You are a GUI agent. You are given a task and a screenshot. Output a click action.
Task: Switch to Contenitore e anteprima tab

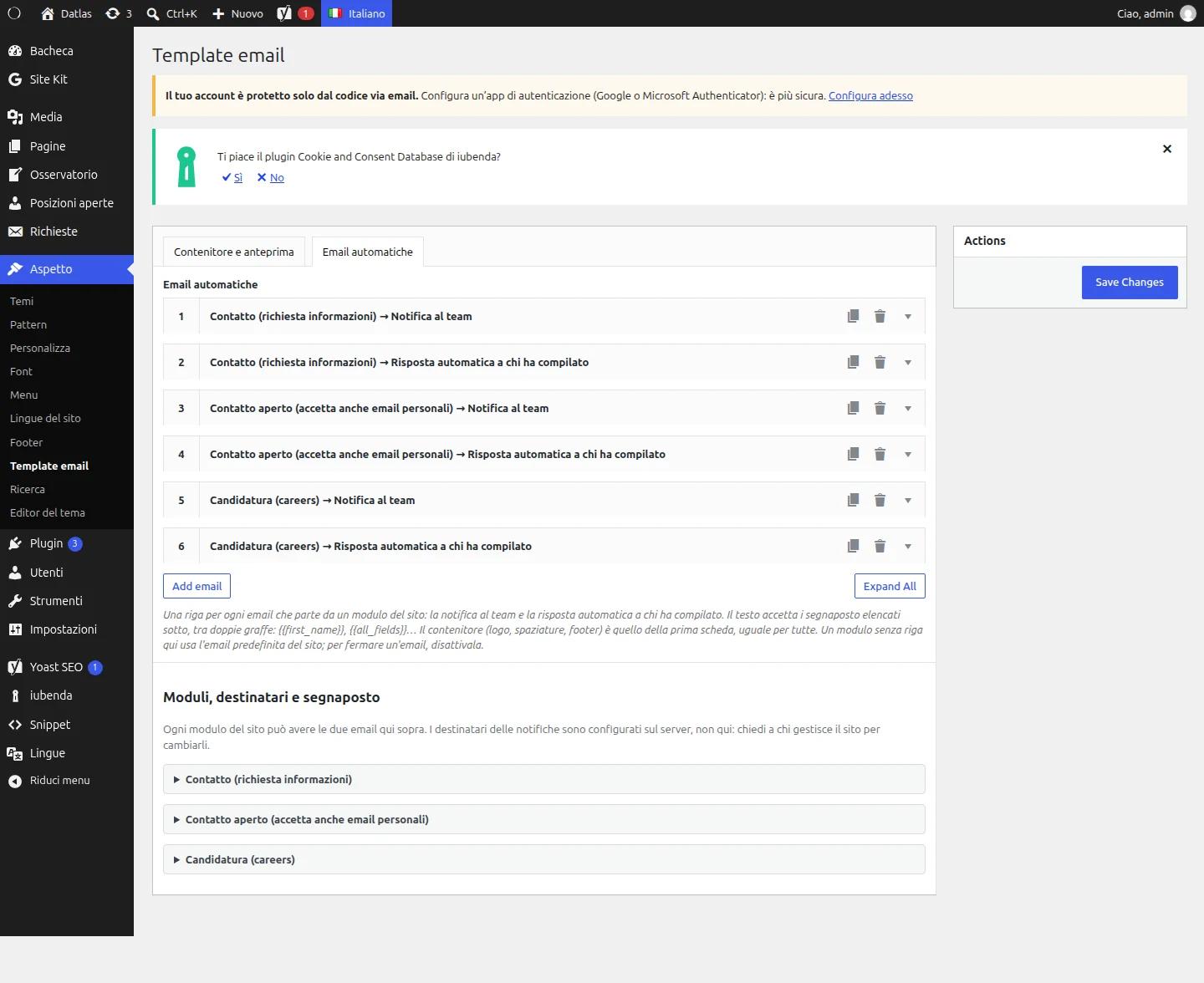tap(234, 252)
